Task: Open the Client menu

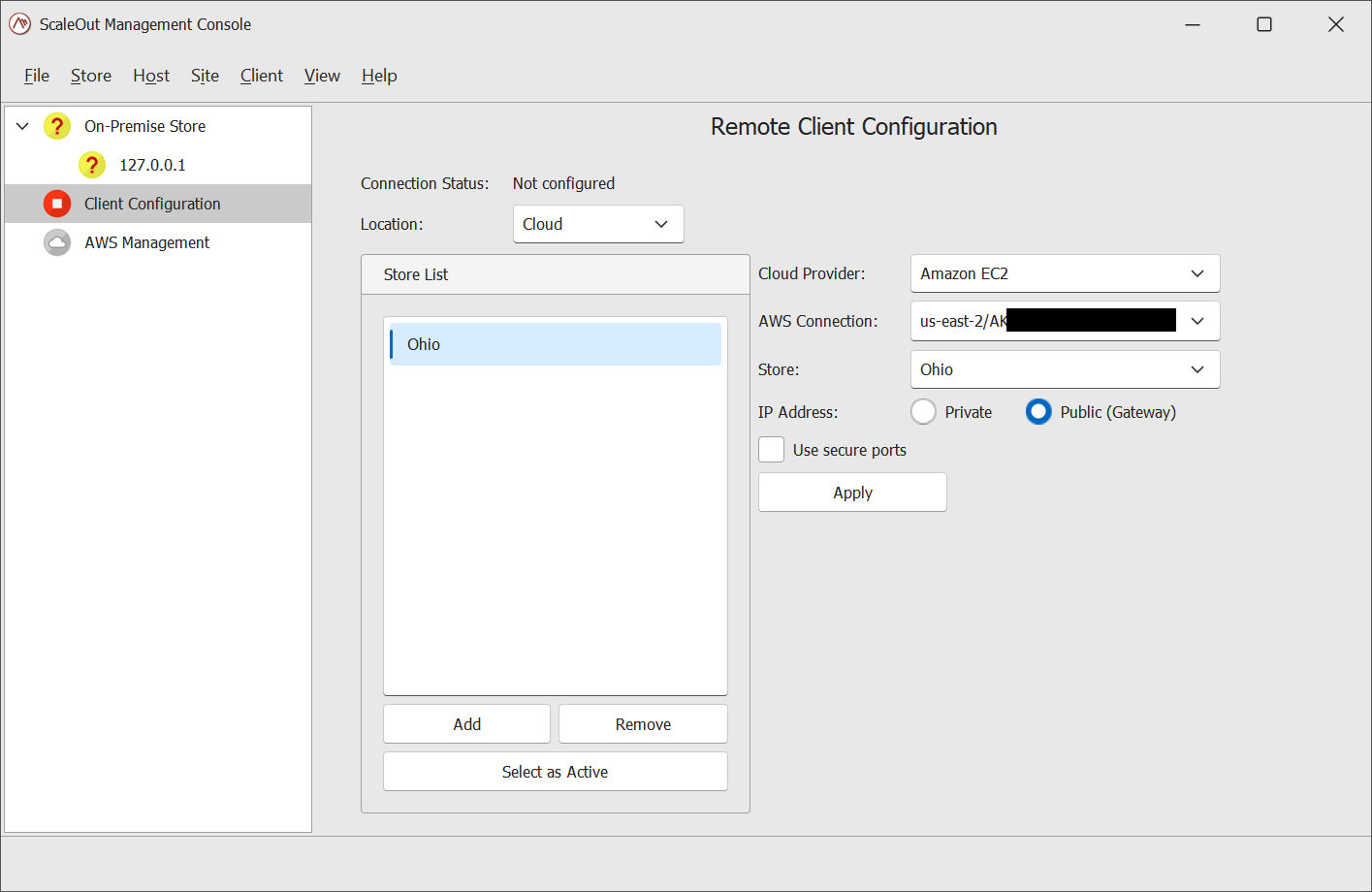Action: click(x=262, y=76)
